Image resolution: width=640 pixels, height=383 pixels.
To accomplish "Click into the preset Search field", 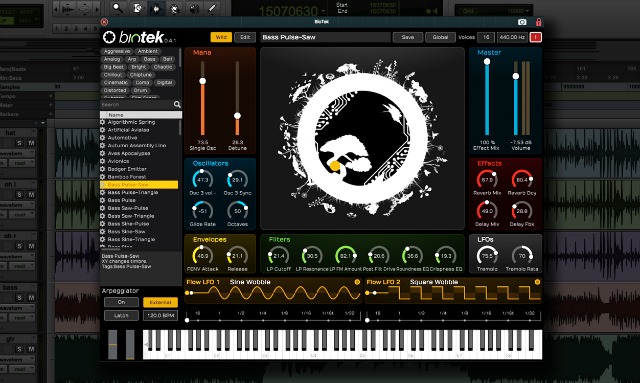I will (136, 105).
